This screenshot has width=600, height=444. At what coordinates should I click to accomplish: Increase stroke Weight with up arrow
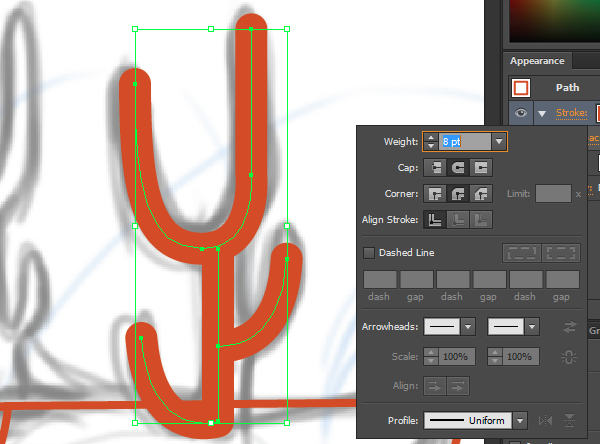click(x=431, y=137)
